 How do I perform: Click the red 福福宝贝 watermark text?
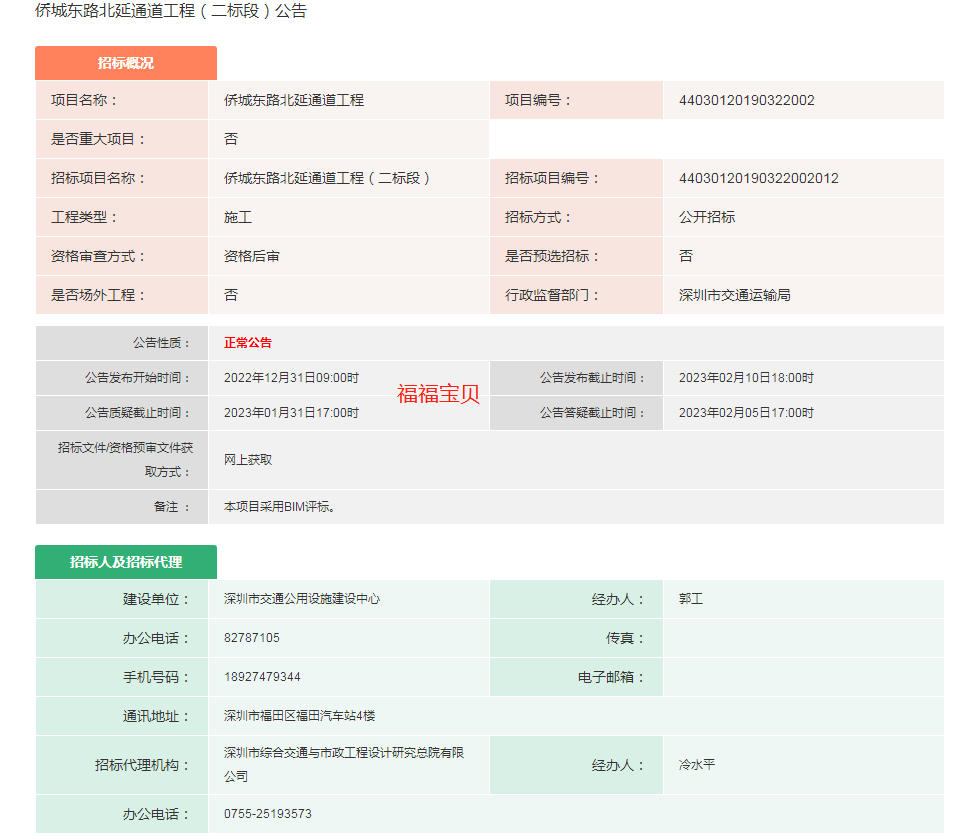coord(438,394)
